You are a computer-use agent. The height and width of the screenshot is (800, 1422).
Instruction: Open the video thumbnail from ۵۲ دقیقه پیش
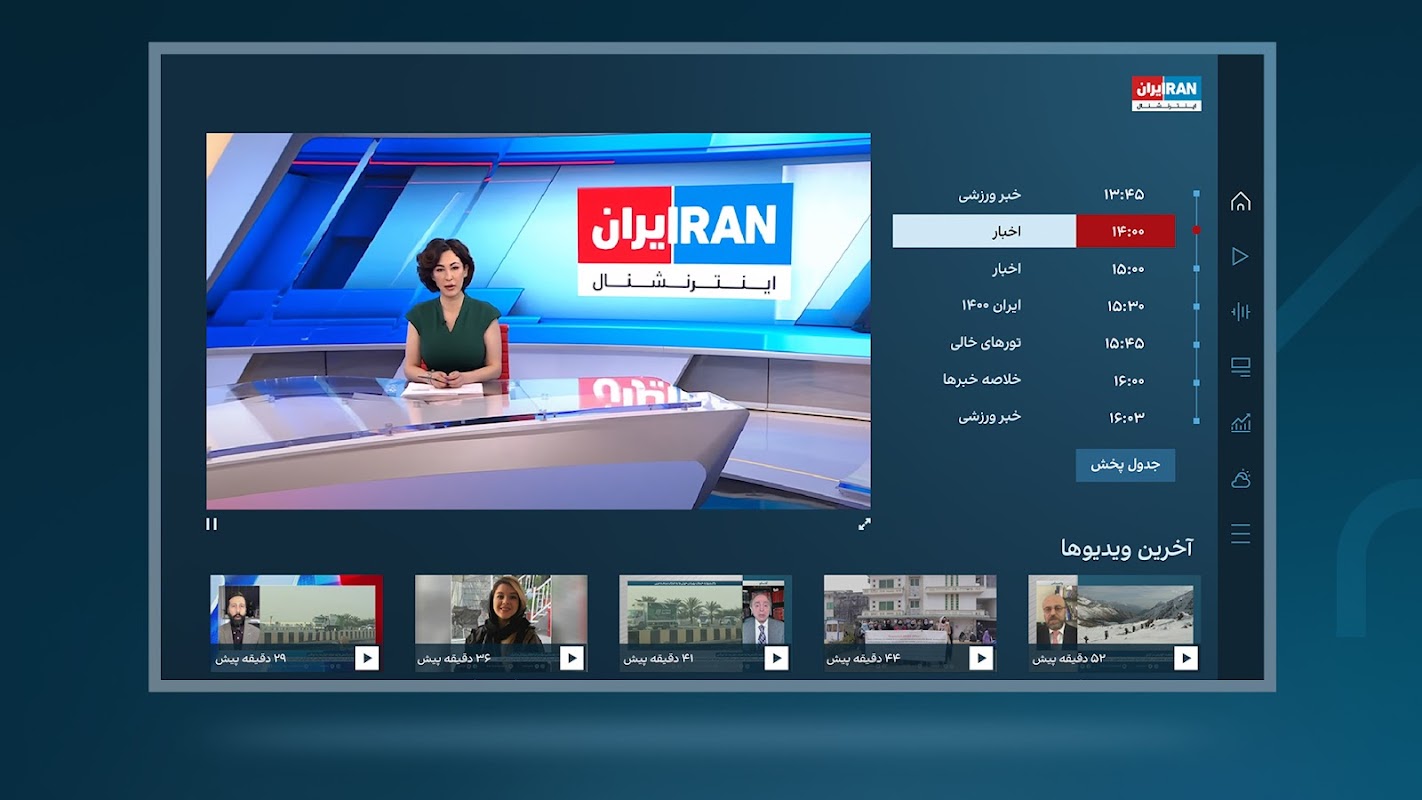[1114, 623]
